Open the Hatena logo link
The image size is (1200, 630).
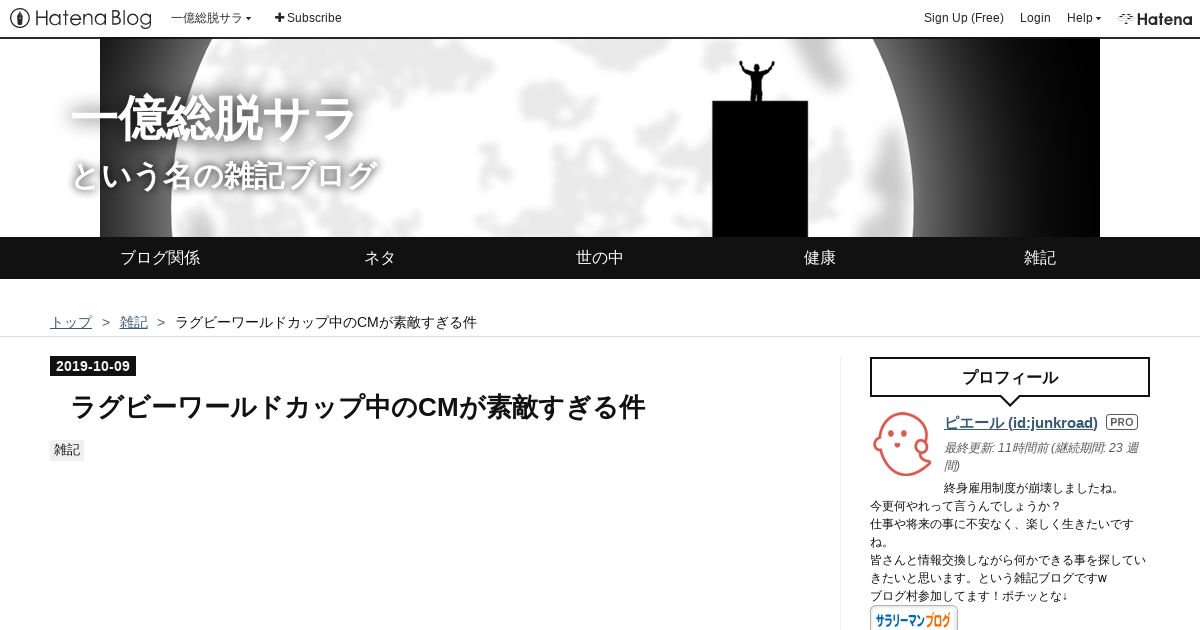1155,18
